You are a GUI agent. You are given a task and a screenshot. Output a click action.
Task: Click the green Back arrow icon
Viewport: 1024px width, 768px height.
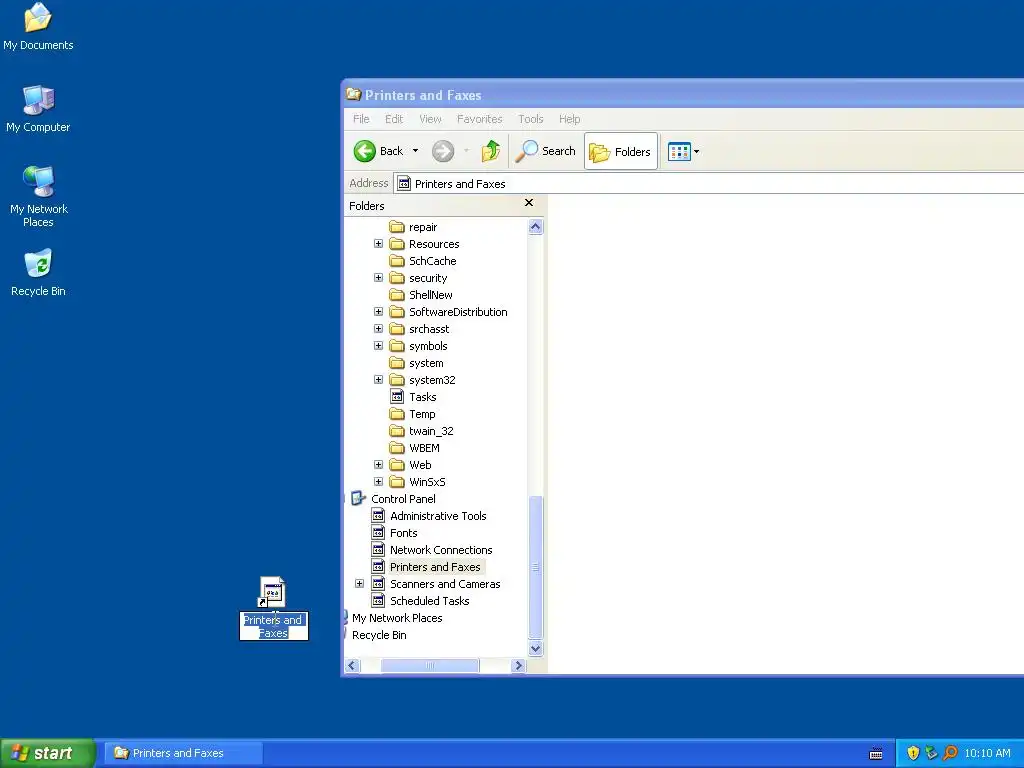[x=364, y=152]
